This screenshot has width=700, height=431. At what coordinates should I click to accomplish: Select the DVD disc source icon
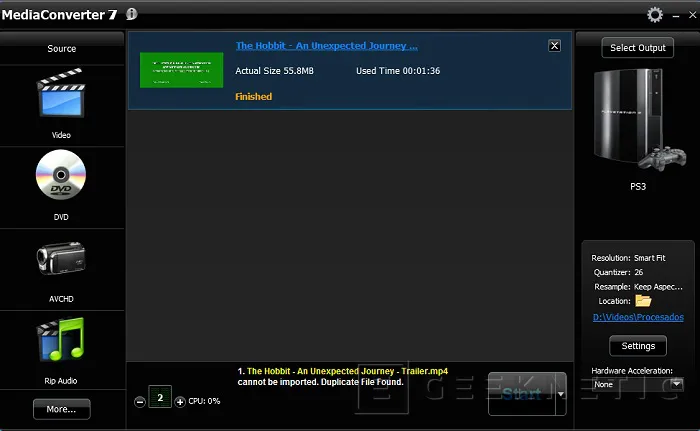[x=61, y=175]
